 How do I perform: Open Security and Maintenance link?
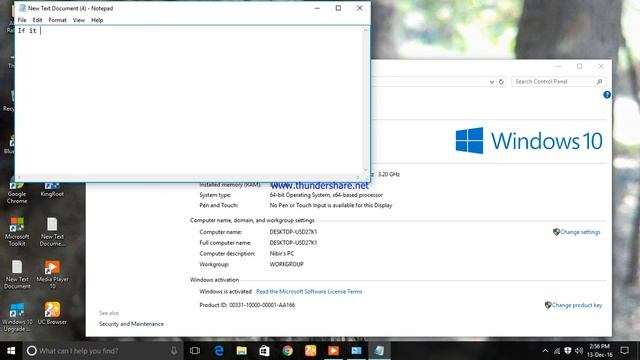131,324
